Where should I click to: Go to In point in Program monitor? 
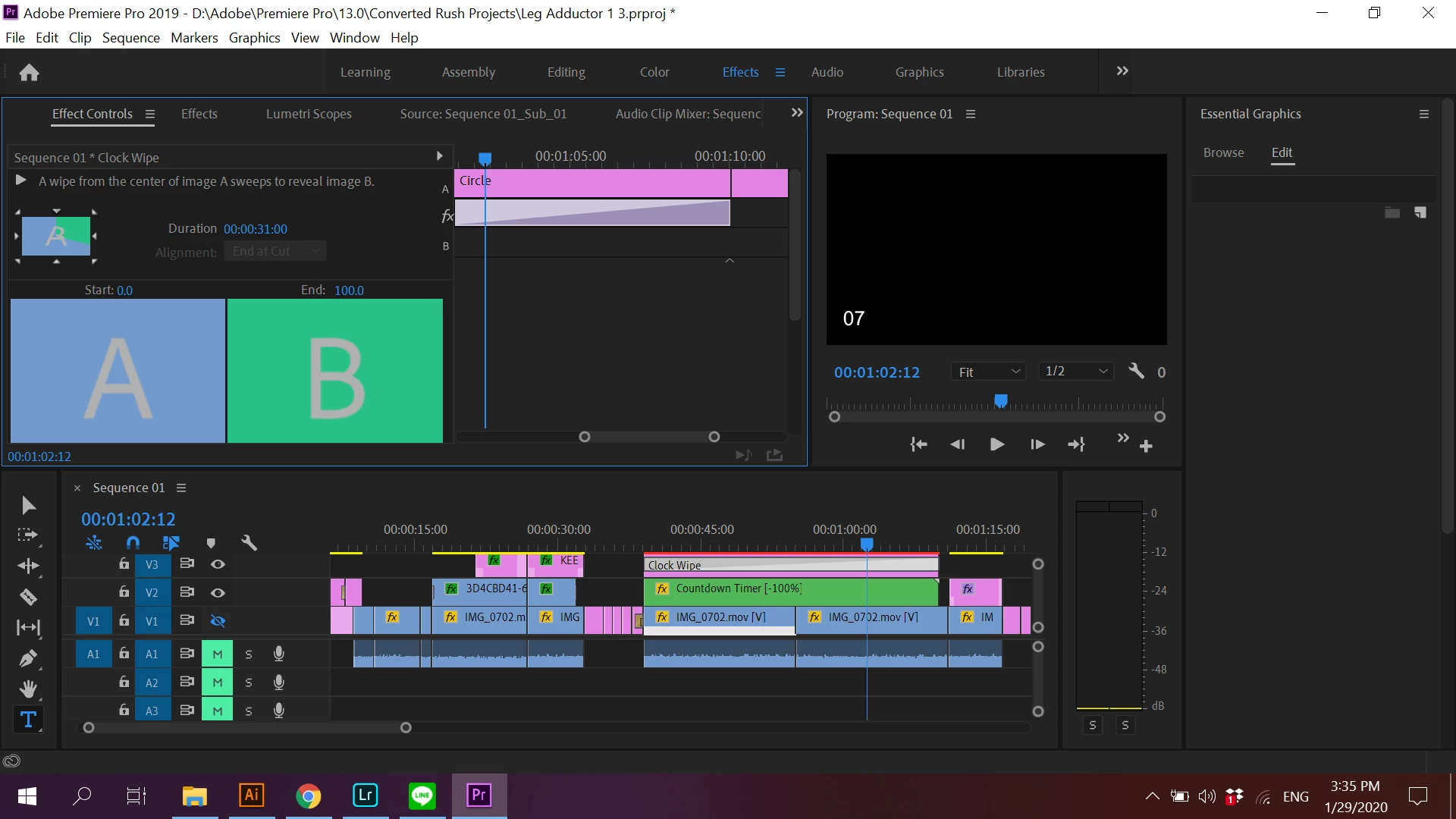(918, 444)
